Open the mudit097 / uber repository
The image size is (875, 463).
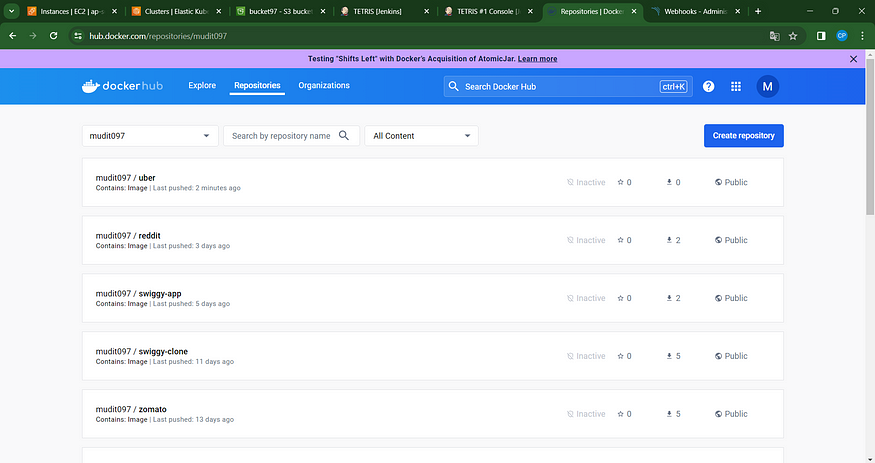432,182
